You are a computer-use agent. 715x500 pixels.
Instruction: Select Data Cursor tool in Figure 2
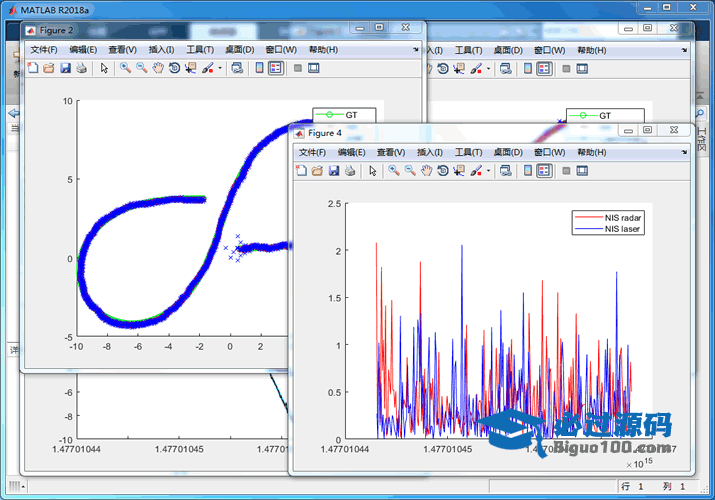[x=191, y=68]
